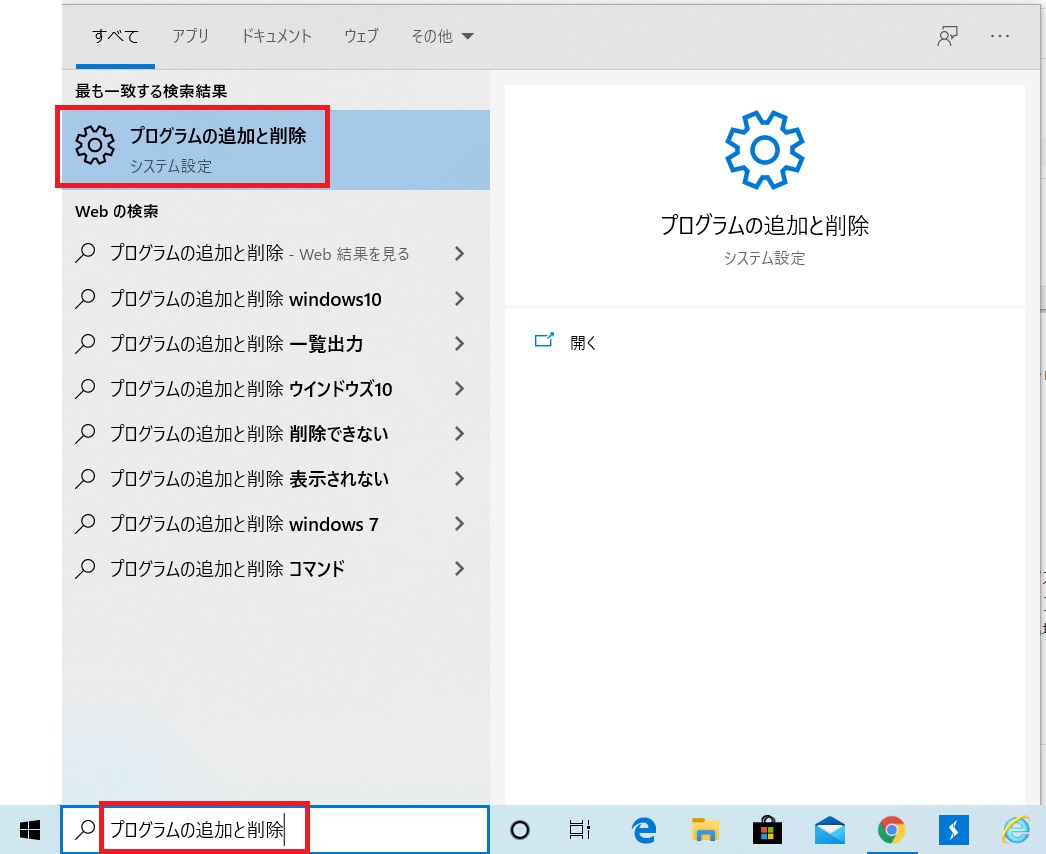Screen dimensions: 1046x854
Task: Open the プログラムの追加と削除 best match result
Action: pyautogui.click(x=276, y=149)
